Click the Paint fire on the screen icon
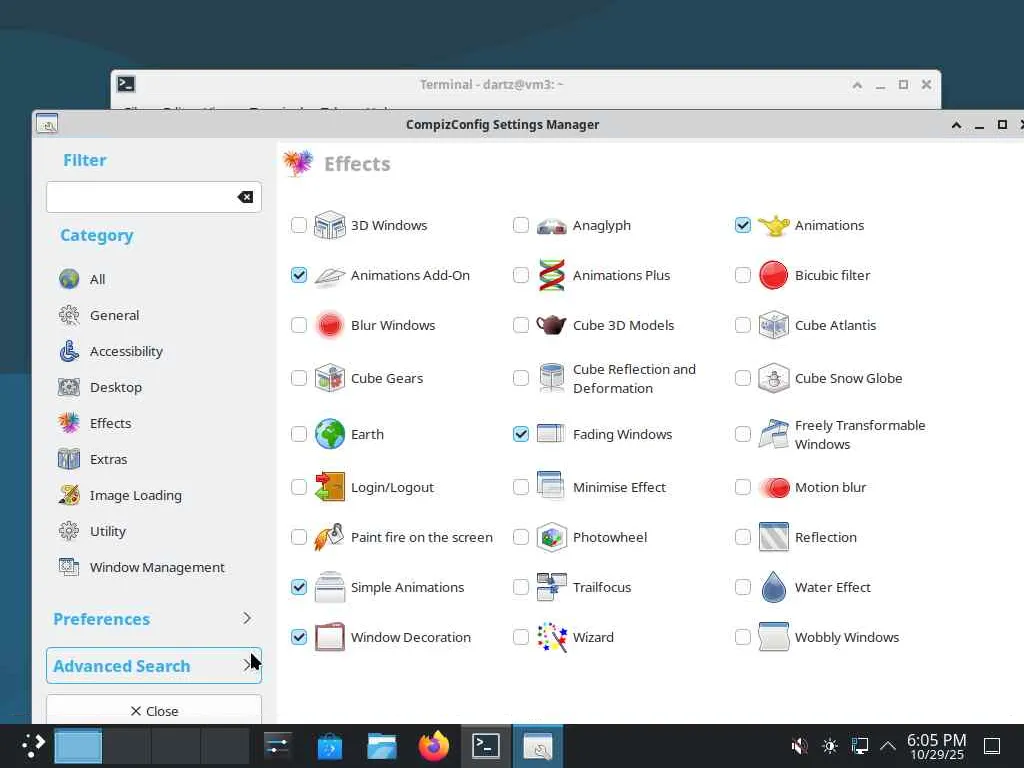This screenshot has height=768, width=1024. (329, 537)
